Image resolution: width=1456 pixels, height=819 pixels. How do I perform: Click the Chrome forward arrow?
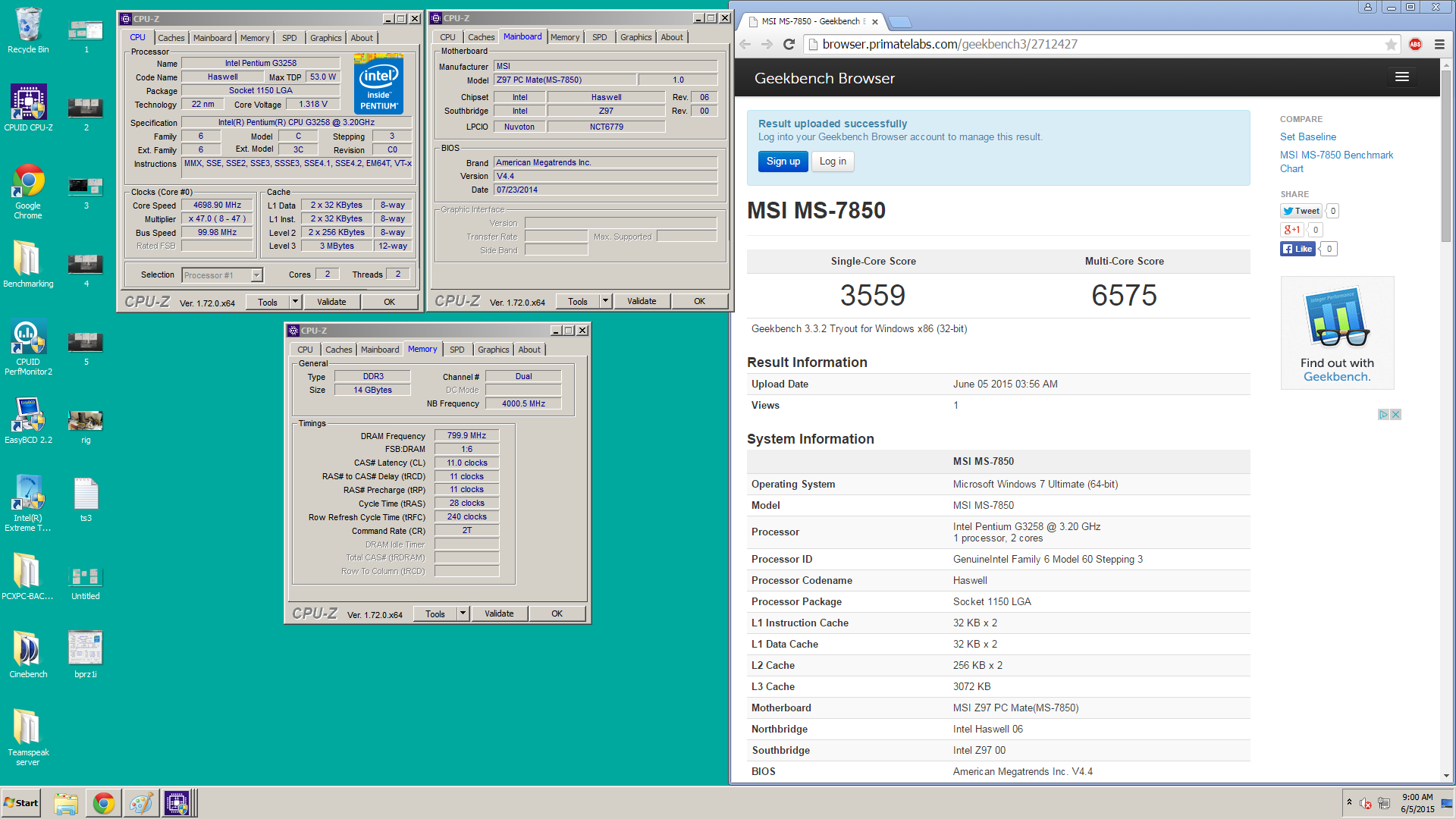[767, 44]
